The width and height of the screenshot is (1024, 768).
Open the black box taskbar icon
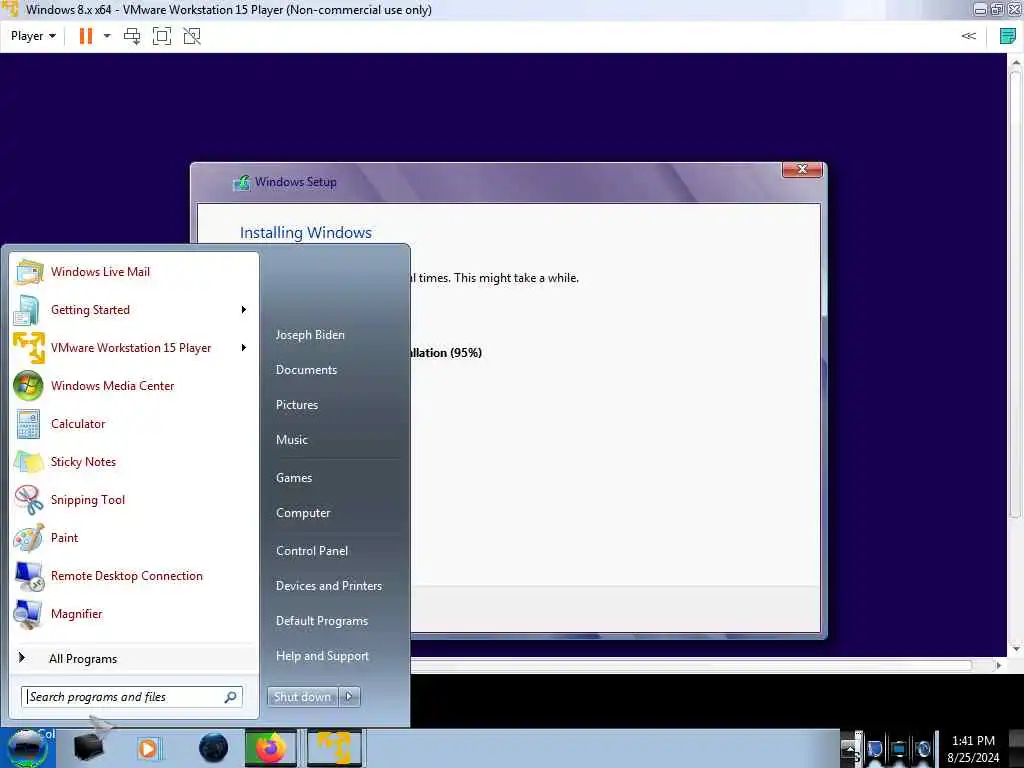tap(89, 747)
